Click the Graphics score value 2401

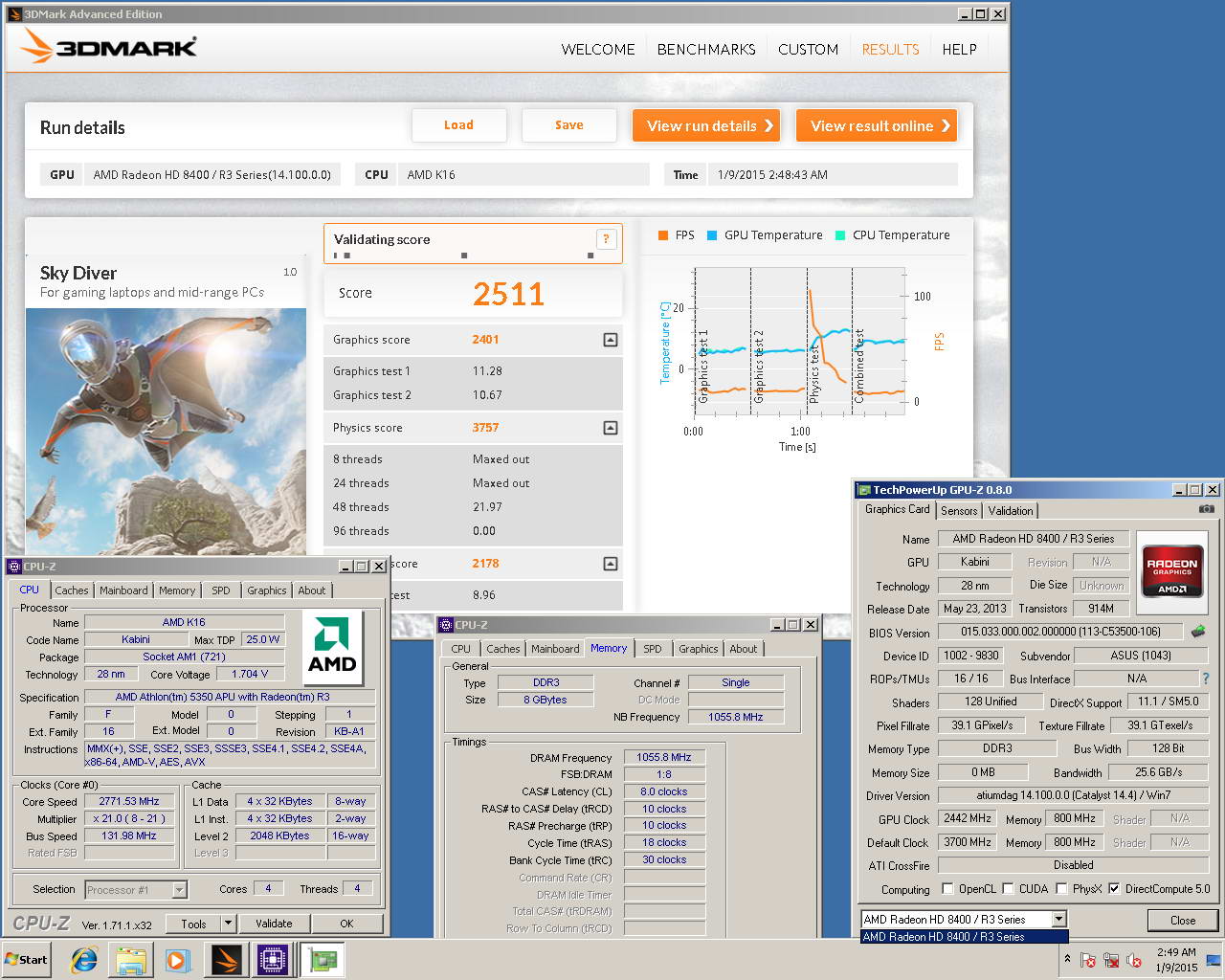tap(485, 340)
